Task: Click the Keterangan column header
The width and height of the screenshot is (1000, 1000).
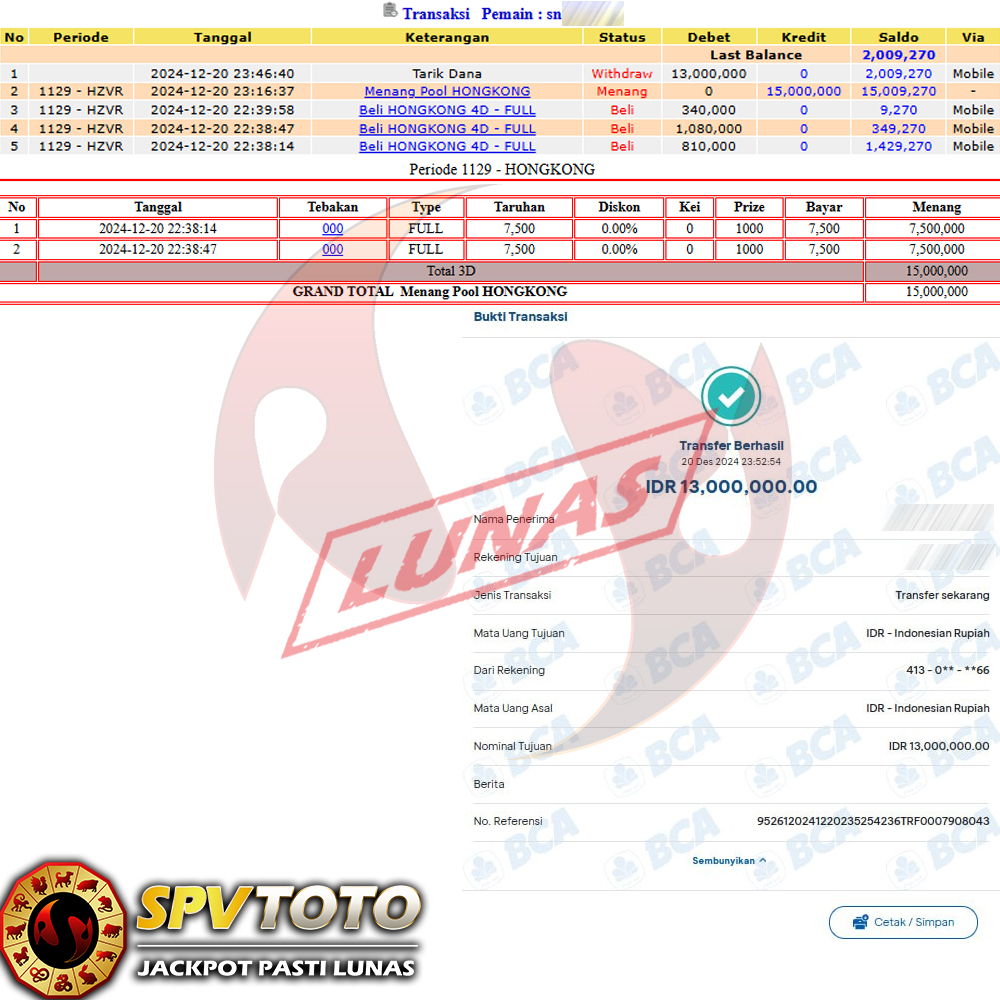Action: click(447, 37)
